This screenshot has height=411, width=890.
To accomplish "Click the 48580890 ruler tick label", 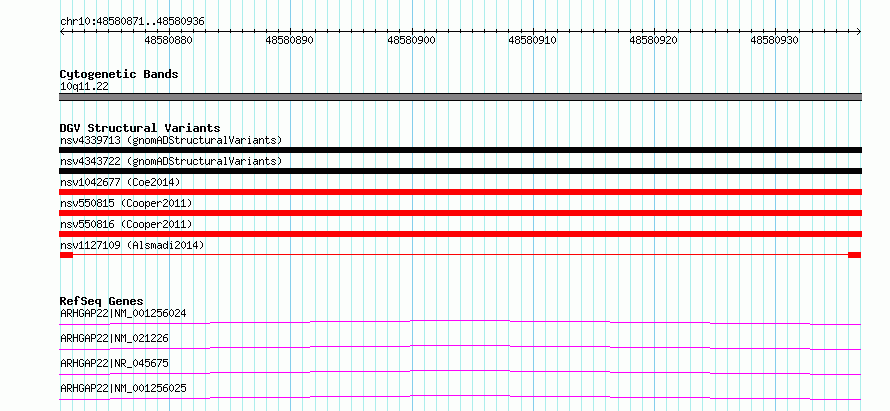I will 290,40.
